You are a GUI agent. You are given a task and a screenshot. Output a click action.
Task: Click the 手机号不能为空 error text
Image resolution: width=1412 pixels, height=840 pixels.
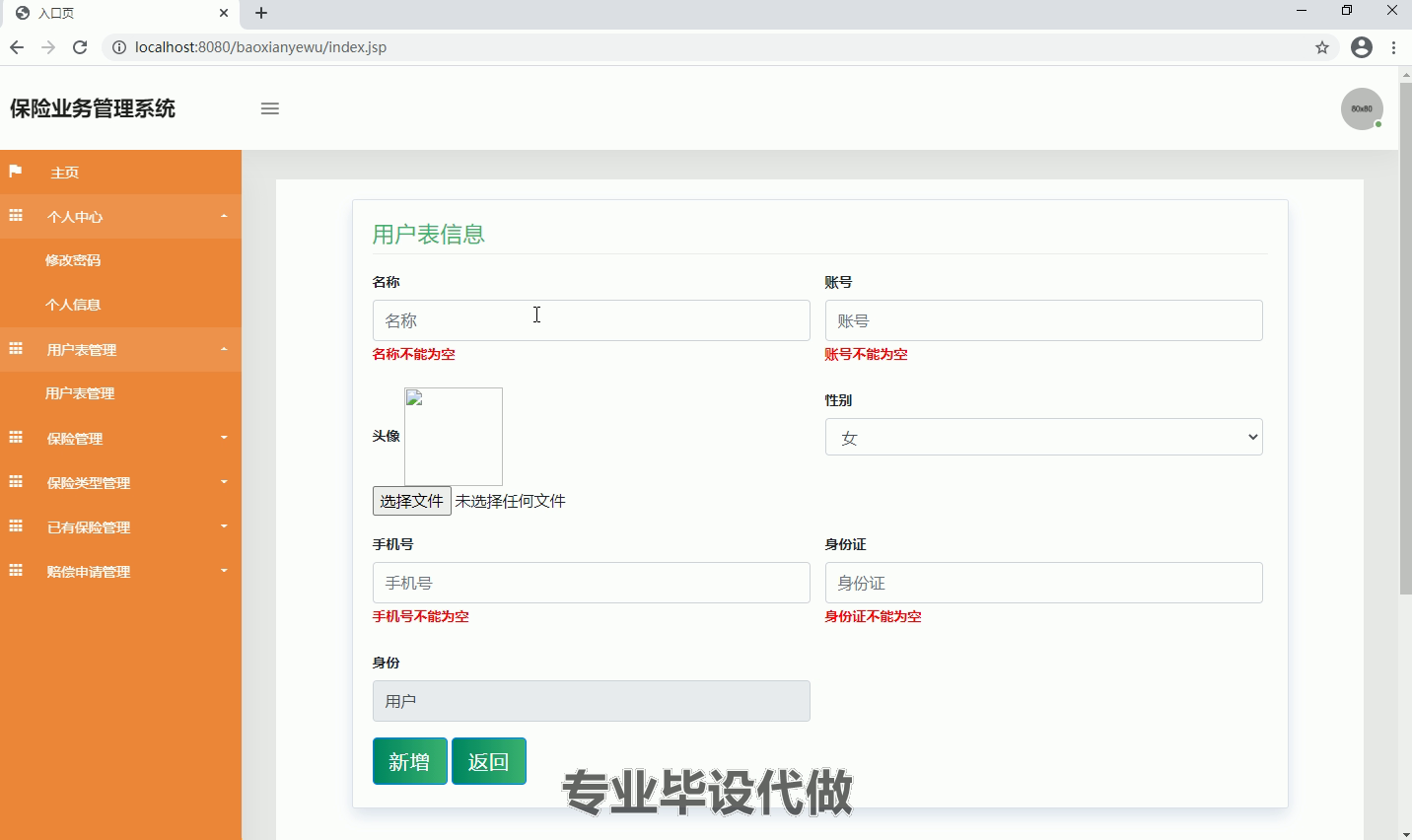click(421, 616)
